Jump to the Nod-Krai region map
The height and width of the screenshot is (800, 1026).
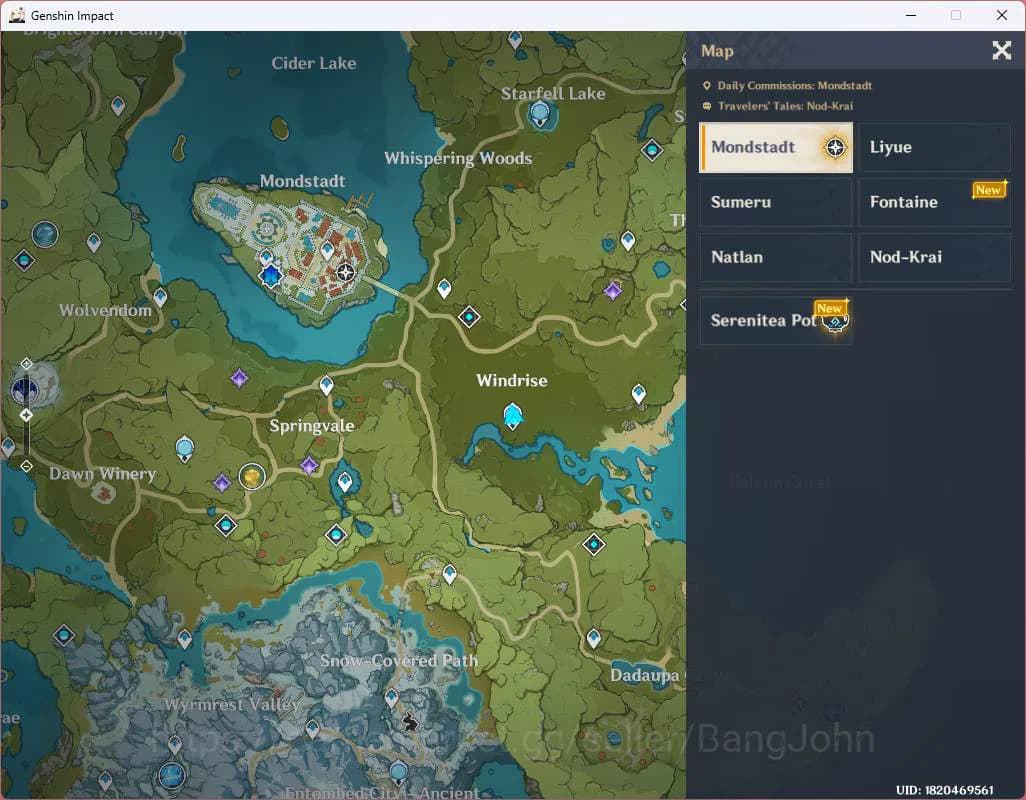click(x=934, y=257)
